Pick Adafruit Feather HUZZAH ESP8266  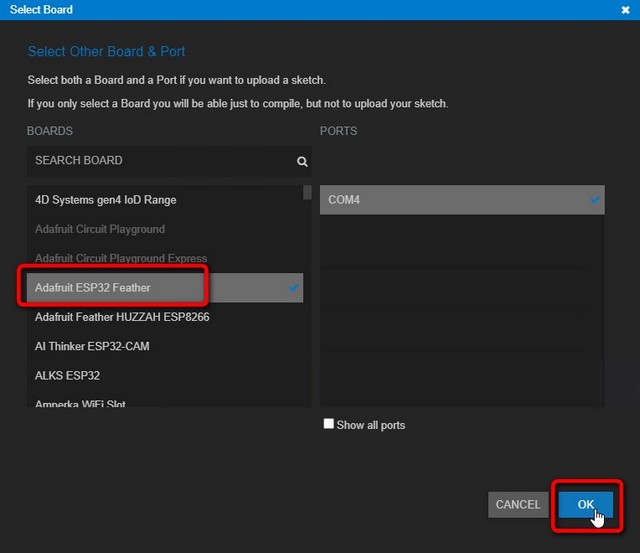[165, 317]
